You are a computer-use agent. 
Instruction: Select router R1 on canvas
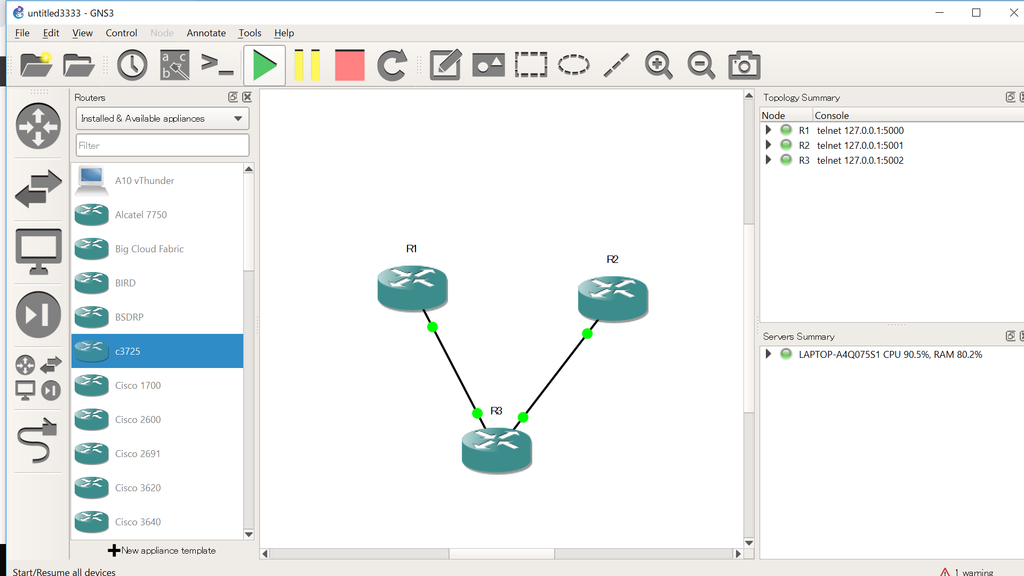pyautogui.click(x=412, y=287)
